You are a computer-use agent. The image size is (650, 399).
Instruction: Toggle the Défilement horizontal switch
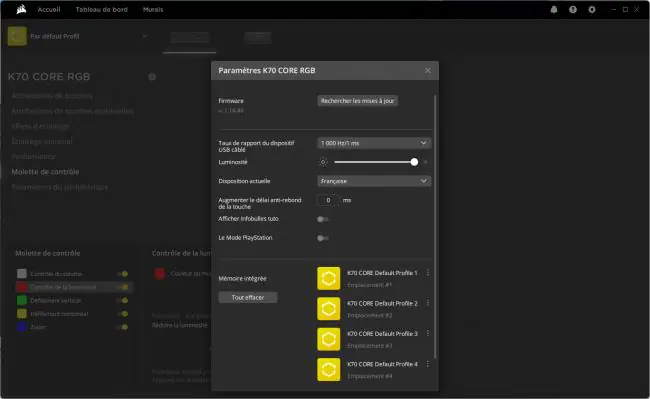tap(123, 314)
